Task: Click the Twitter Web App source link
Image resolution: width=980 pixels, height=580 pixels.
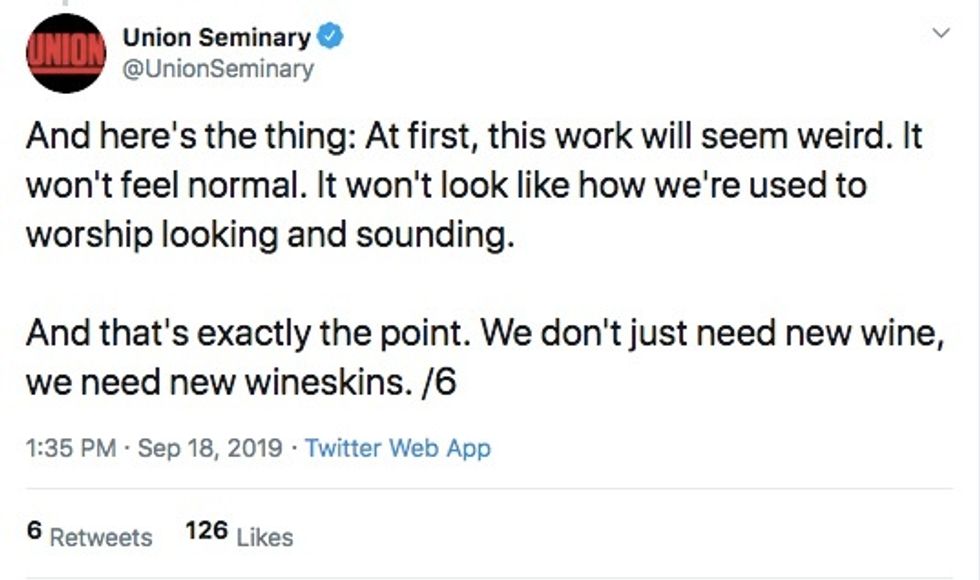Action: tap(398, 448)
